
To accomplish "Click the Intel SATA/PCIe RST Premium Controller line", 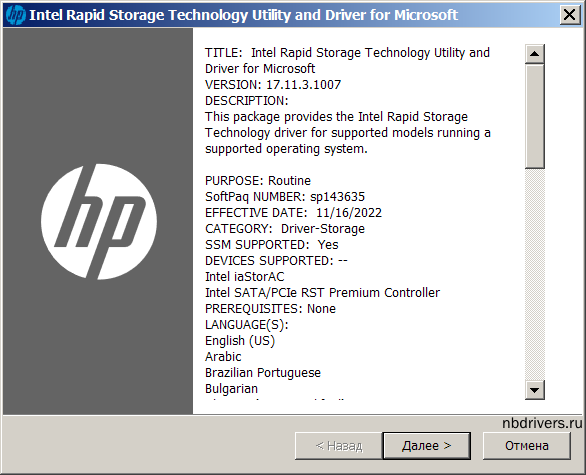I will pyautogui.click(x=323, y=293).
